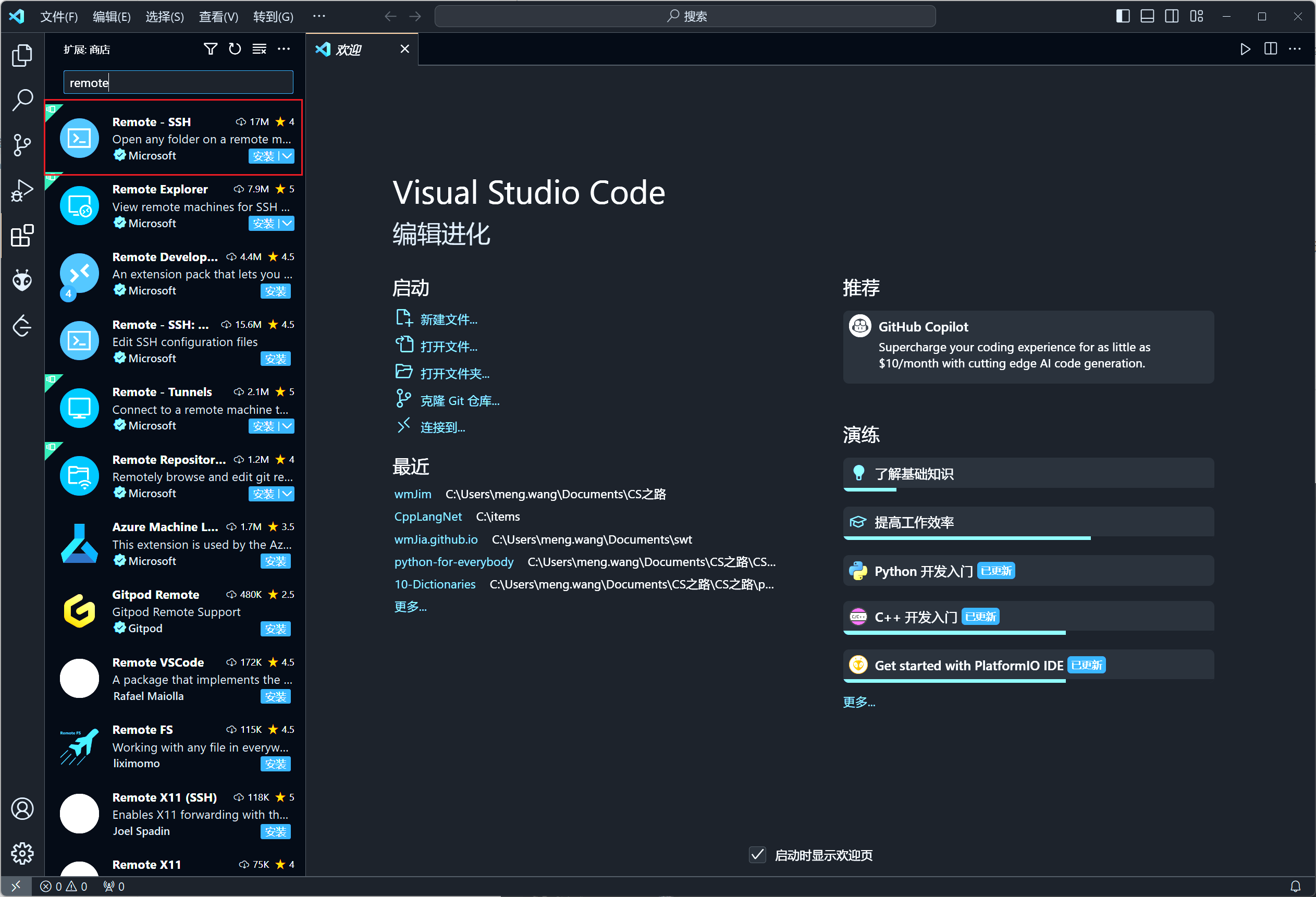The width and height of the screenshot is (1316, 897).
Task: Open the 文件(F) menu
Action: [59, 17]
